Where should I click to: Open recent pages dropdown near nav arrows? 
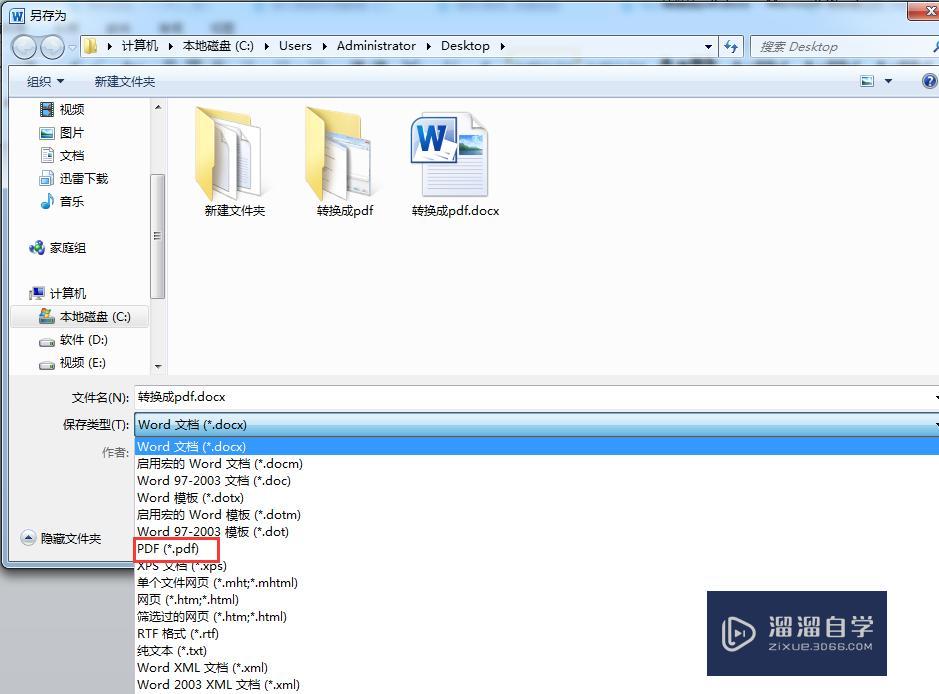tap(72, 47)
